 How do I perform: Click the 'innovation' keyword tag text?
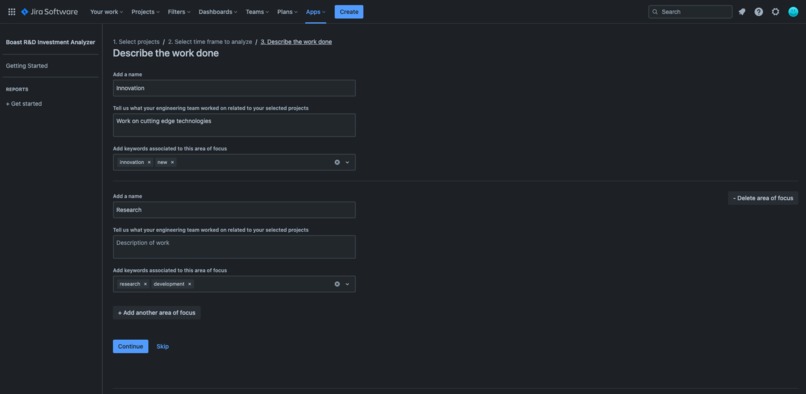point(132,162)
